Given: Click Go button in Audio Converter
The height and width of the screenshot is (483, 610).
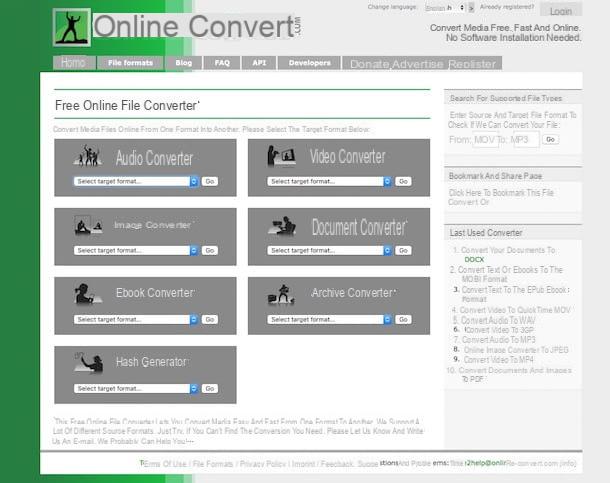Looking at the screenshot, I should click(210, 182).
